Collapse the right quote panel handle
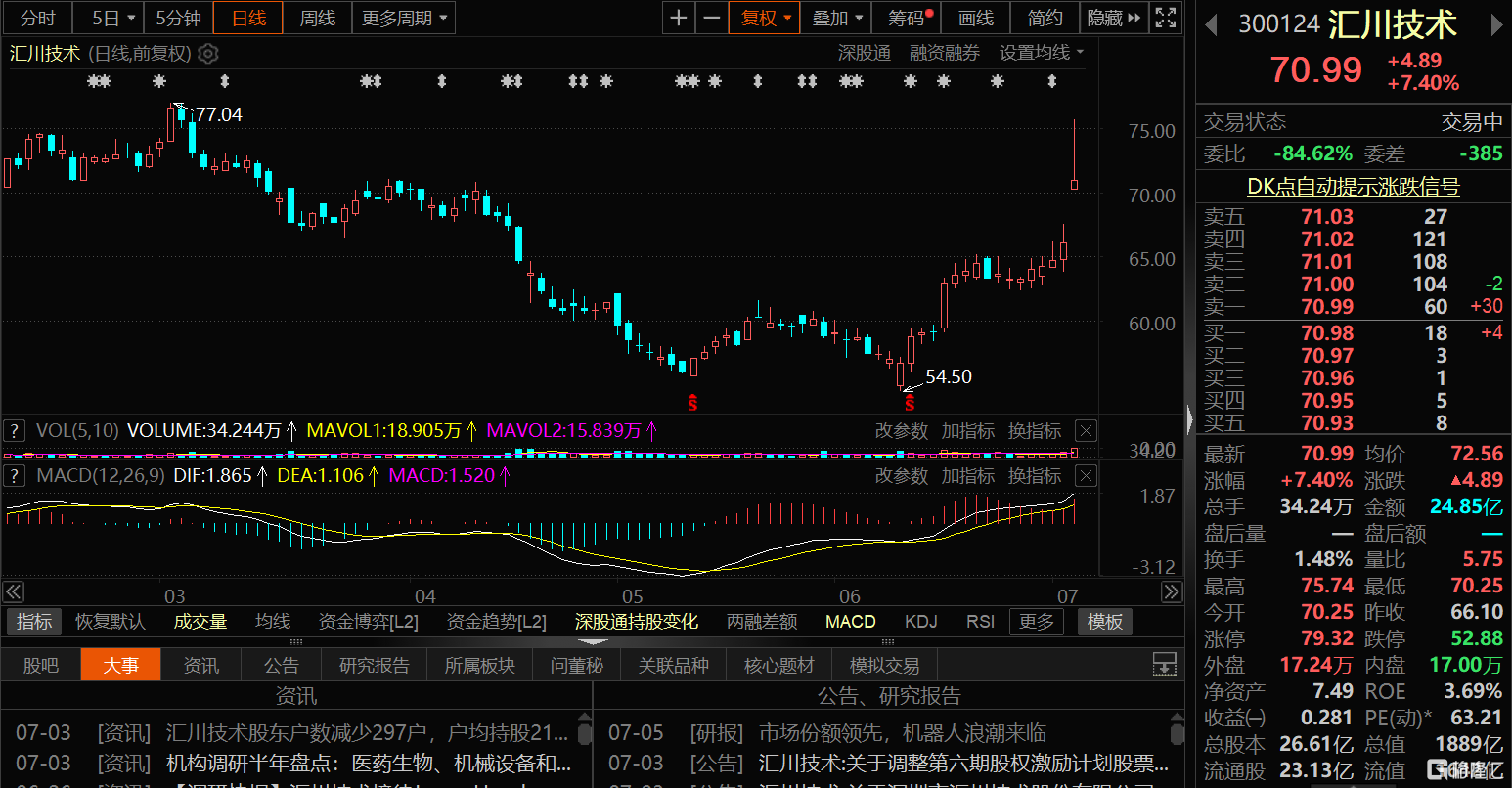The height and width of the screenshot is (788, 1512). [x=1189, y=419]
